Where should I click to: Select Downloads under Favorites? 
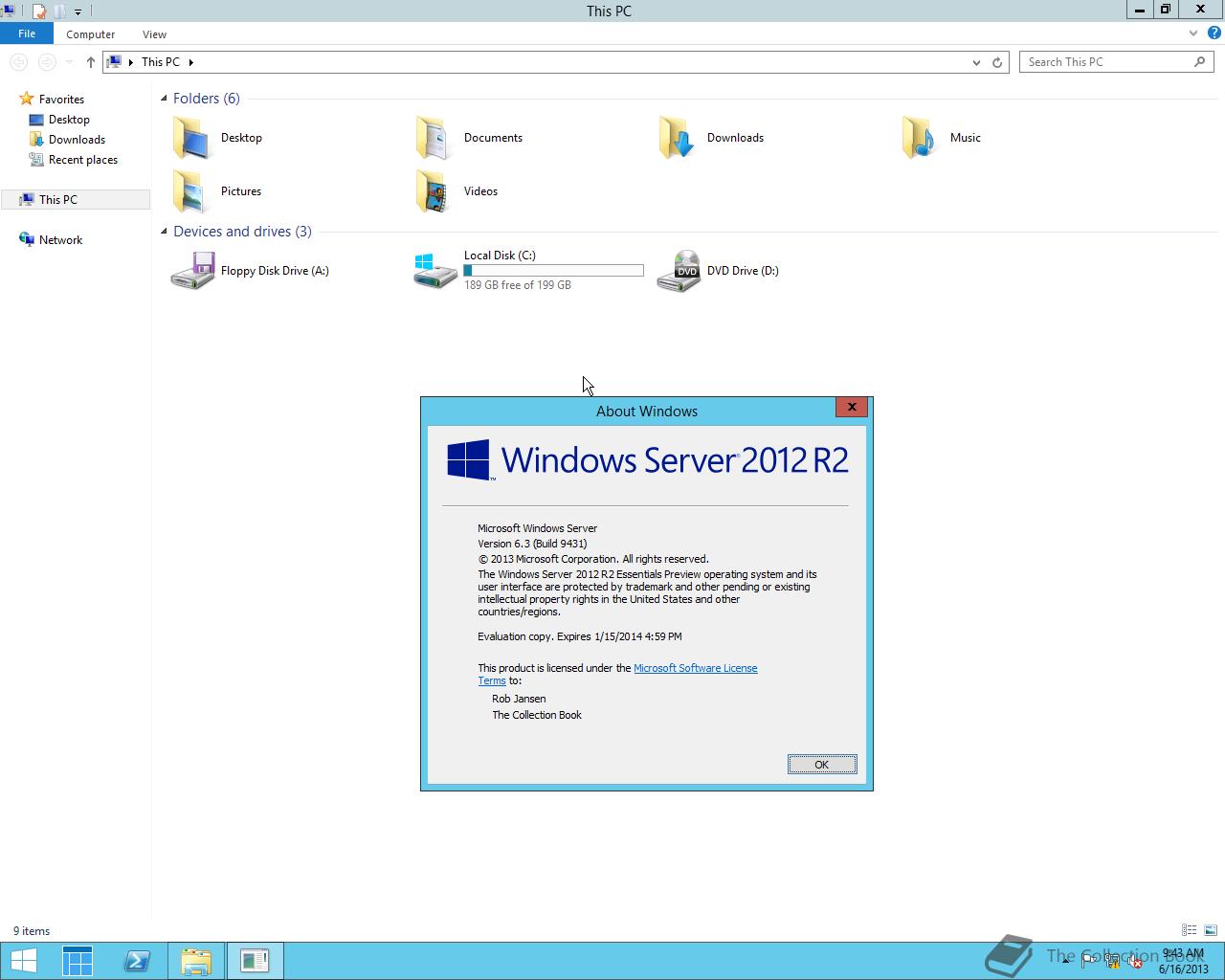coord(77,140)
